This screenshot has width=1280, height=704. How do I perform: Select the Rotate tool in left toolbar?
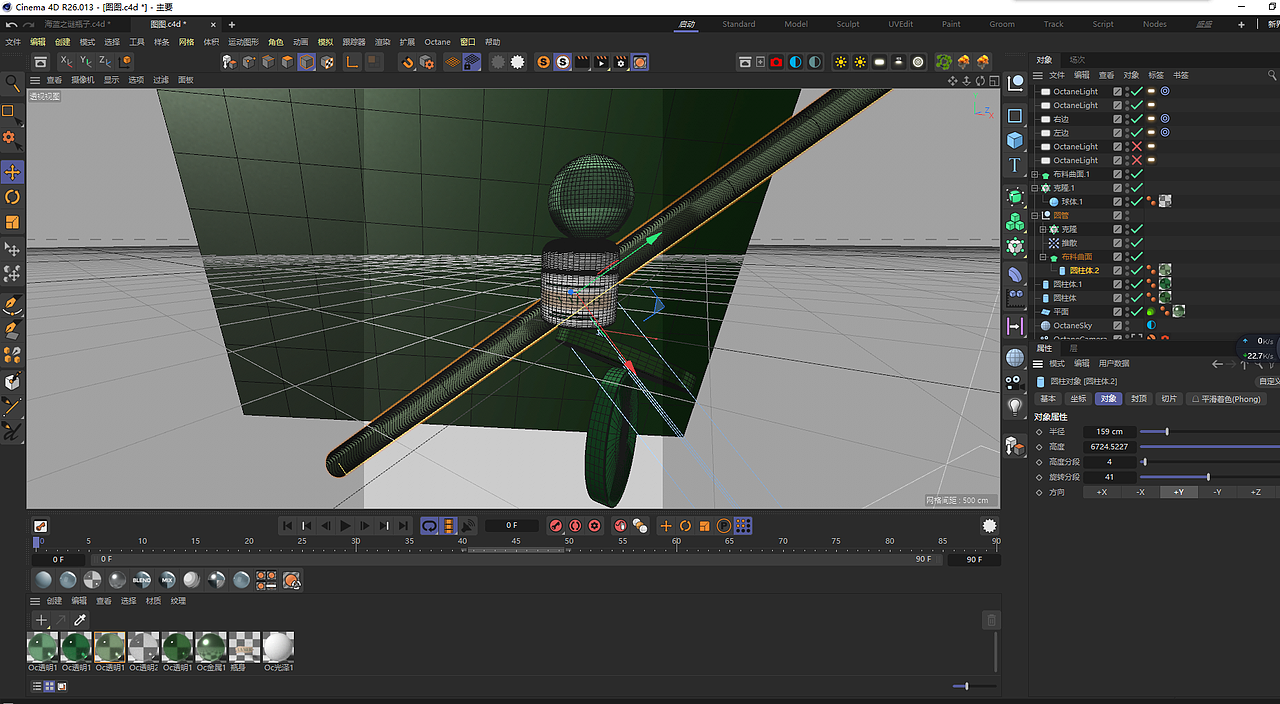coord(12,197)
